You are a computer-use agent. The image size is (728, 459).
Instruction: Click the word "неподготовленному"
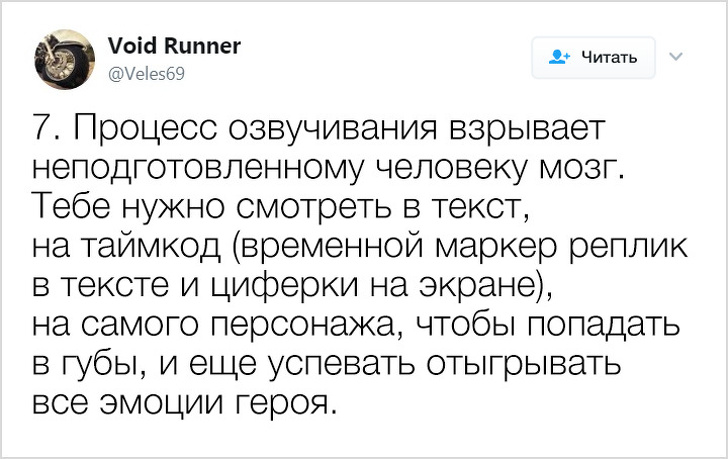coord(196,167)
